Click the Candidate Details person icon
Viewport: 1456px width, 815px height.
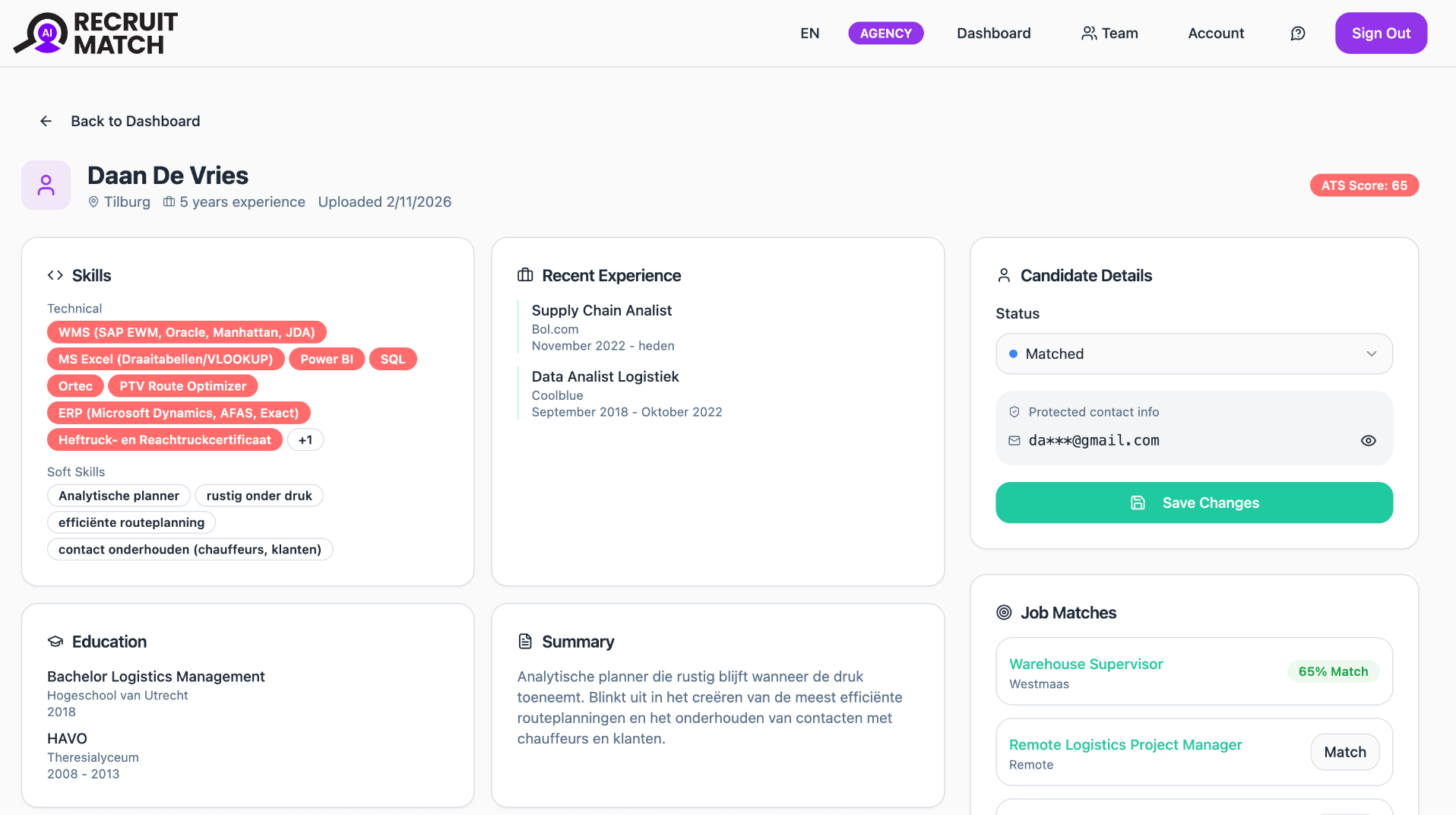tap(1003, 275)
